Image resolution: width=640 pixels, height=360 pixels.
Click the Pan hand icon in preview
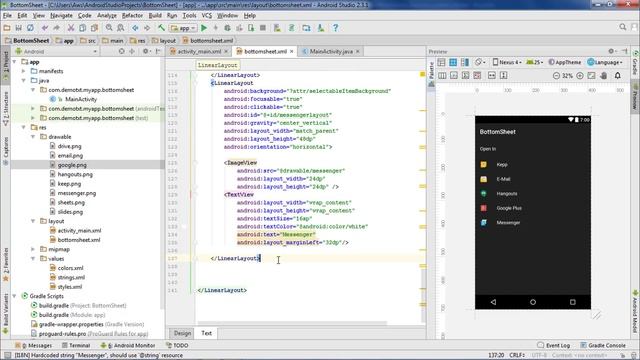[604, 76]
